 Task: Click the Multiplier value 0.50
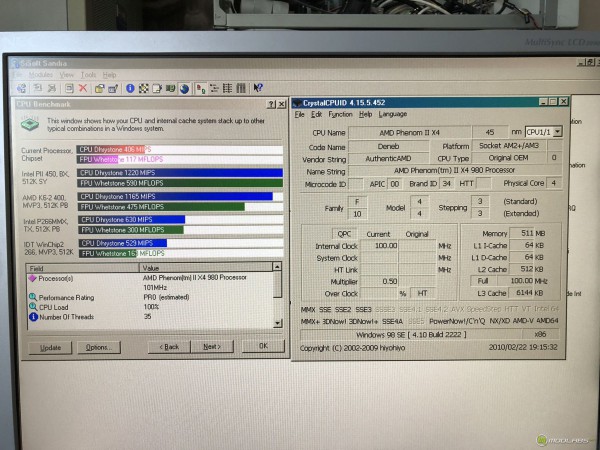[379, 281]
